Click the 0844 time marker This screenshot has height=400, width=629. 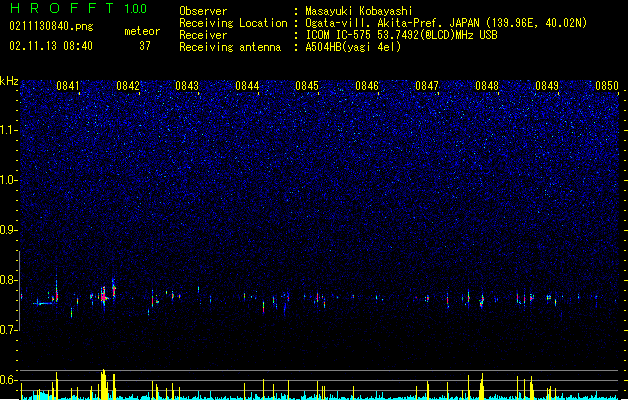(x=247, y=86)
